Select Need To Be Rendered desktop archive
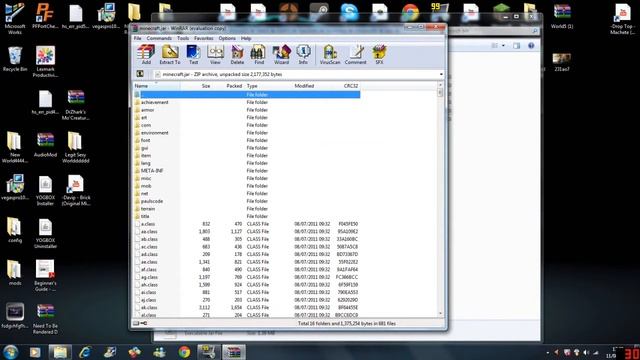 point(45,319)
